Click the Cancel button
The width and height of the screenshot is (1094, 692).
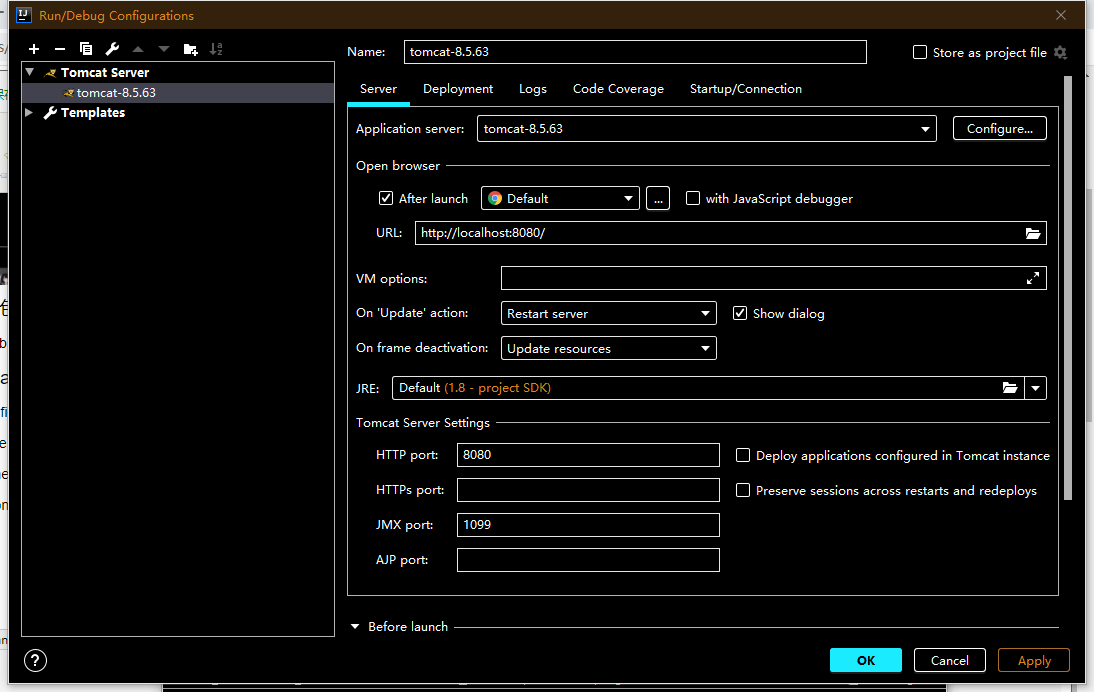click(x=950, y=660)
